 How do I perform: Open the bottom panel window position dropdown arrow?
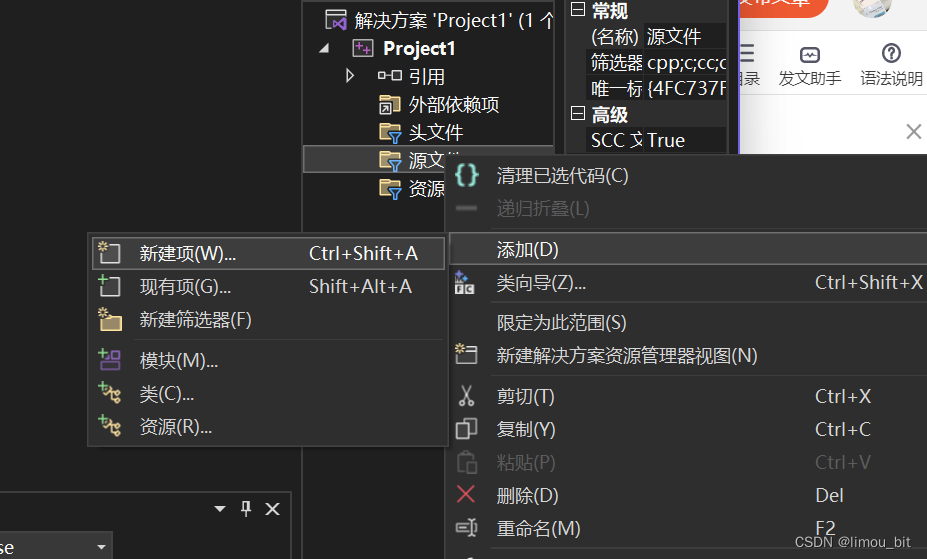[x=220, y=509]
